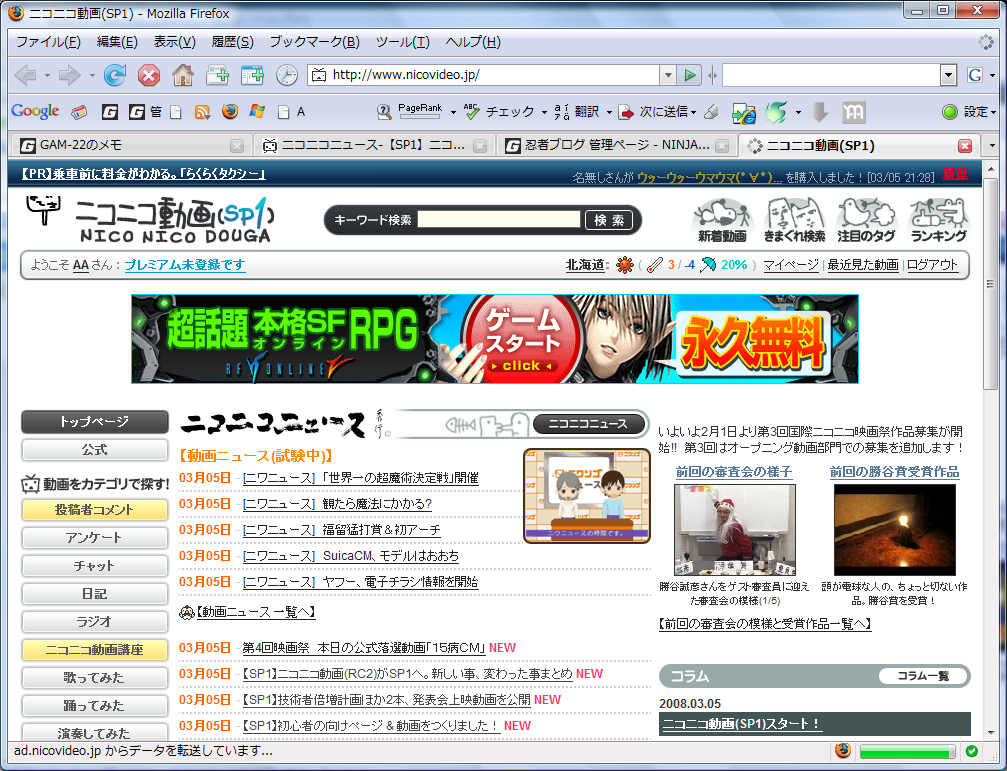1007x771 pixels.
Task: Click the spell check チェック button
Action: pyautogui.click(x=500, y=112)
